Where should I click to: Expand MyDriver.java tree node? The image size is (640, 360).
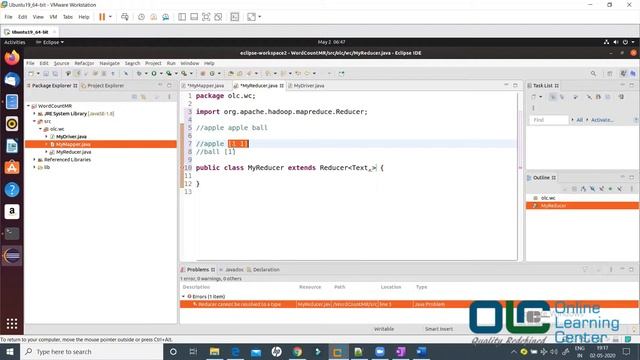click(x=47, y=136)
